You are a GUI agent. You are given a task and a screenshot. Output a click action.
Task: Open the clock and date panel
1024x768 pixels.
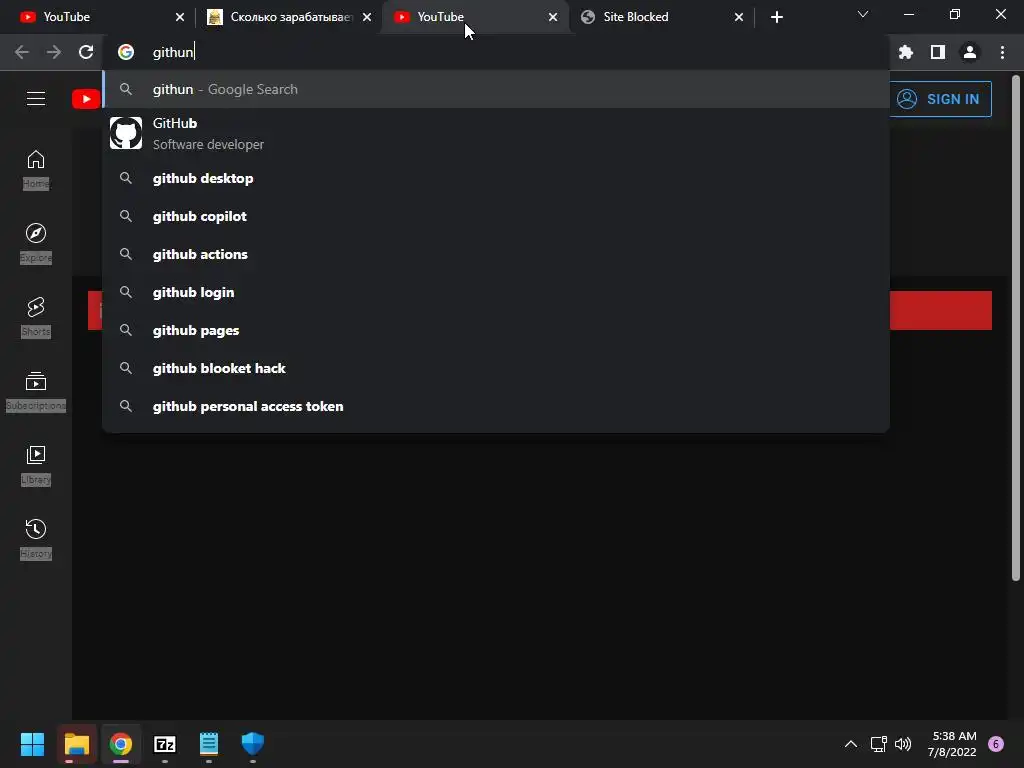953,744
